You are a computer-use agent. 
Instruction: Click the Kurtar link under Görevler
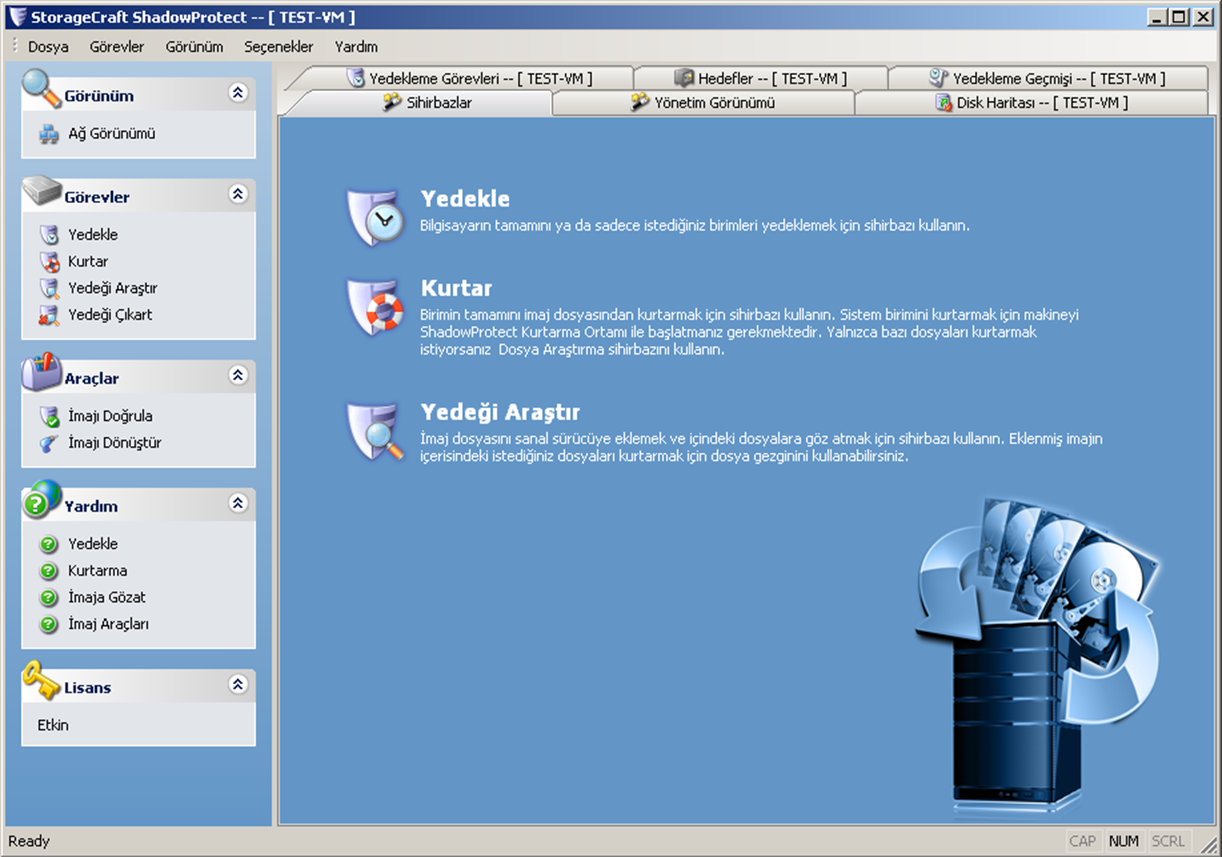click(x=88, y=262)
